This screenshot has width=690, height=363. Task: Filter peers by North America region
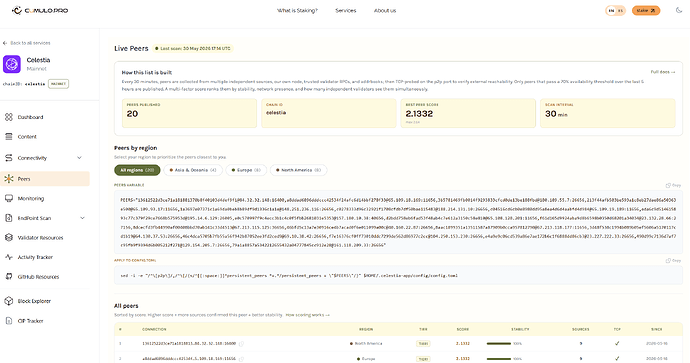click(299, 170)
